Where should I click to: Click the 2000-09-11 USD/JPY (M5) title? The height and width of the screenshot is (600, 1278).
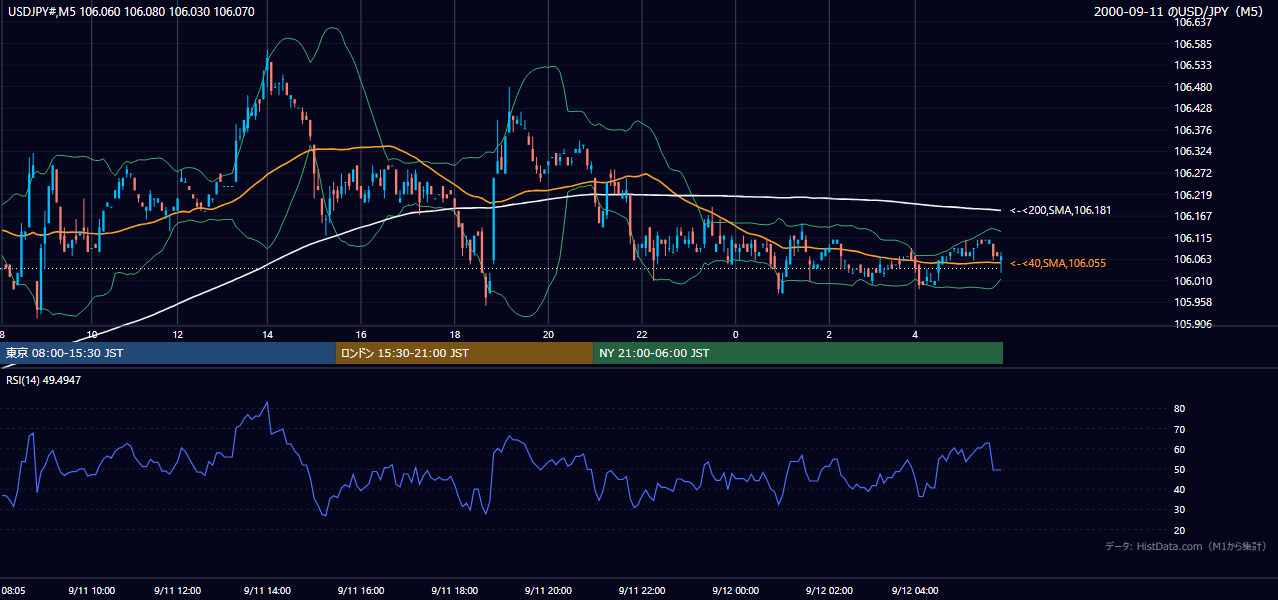[x=1180, y=12]
